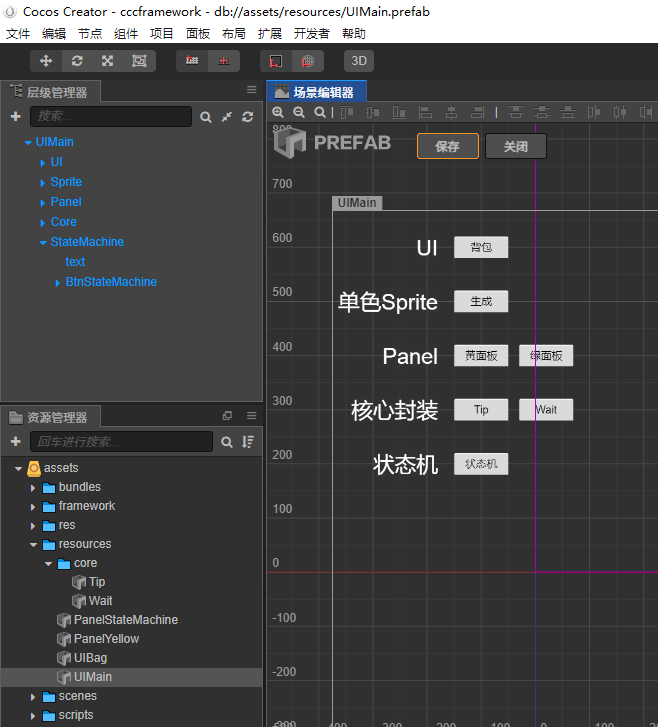658x727 pixels.
Task: Reset scene editor zoom
Action: 319,112
